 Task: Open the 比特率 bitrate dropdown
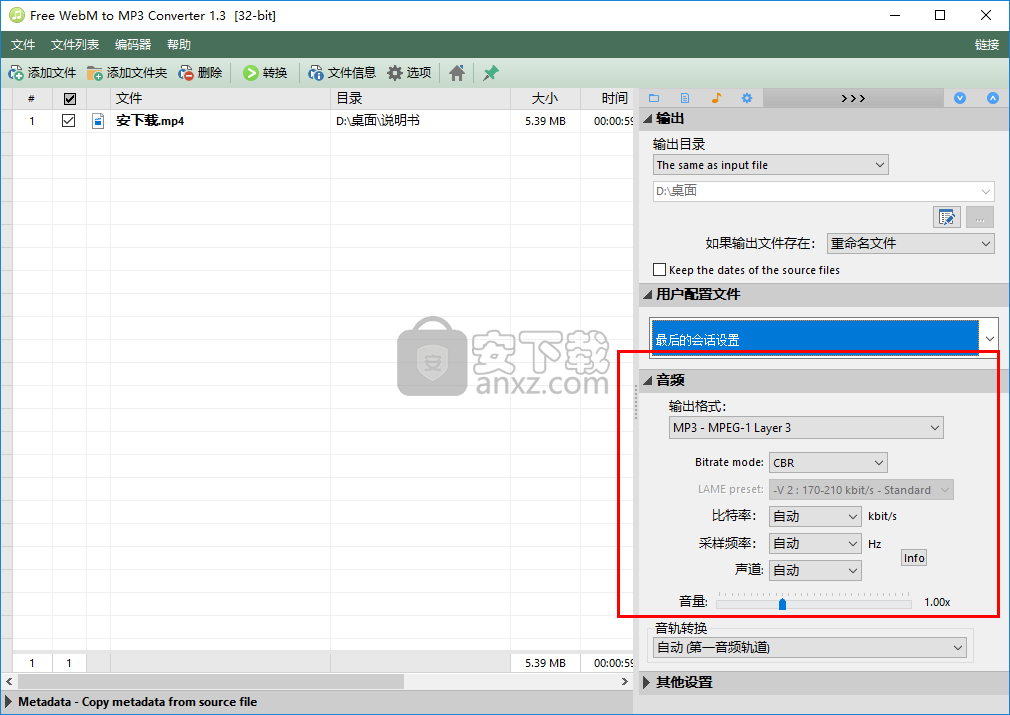pos(814,516)
